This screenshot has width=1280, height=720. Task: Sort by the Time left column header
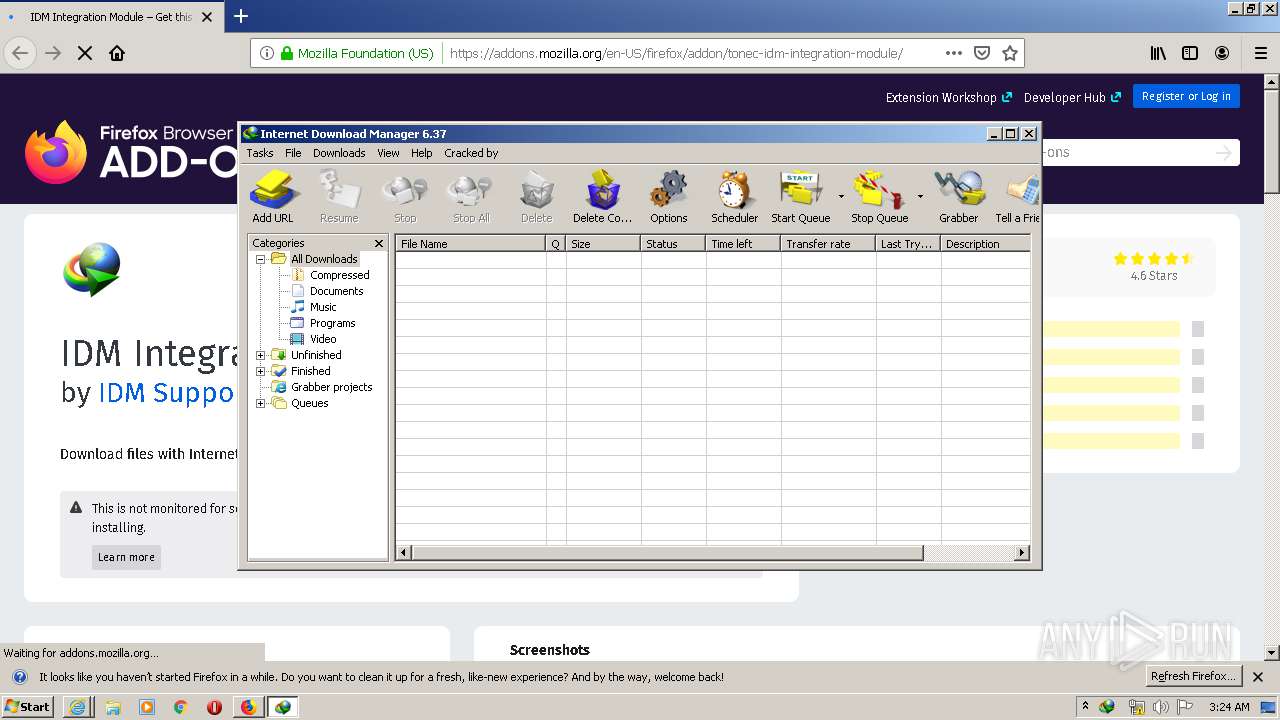743,244
